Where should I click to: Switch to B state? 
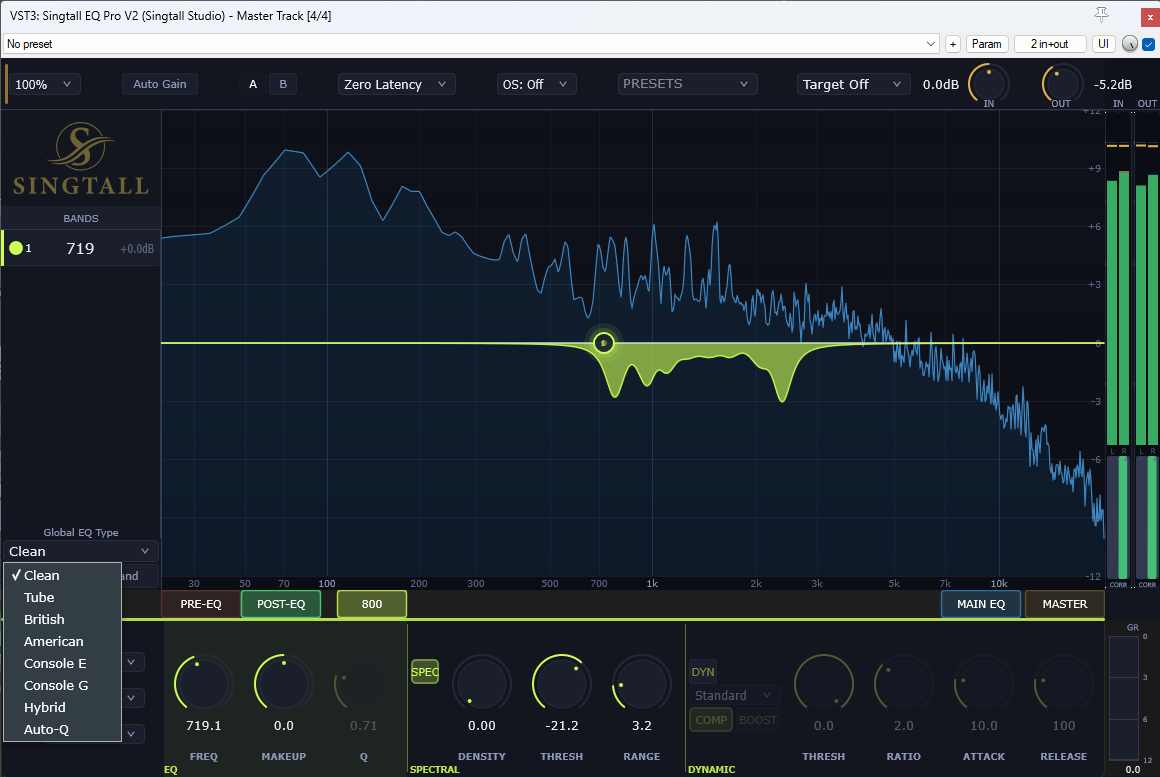283,84
